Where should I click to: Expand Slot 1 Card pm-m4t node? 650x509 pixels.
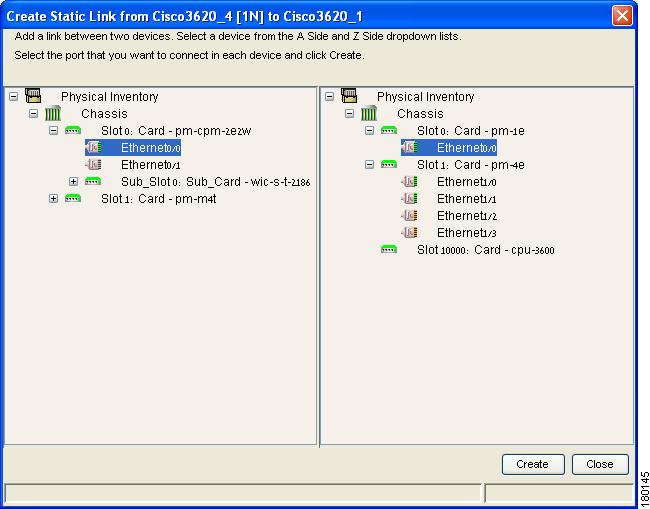coord(53,199)
